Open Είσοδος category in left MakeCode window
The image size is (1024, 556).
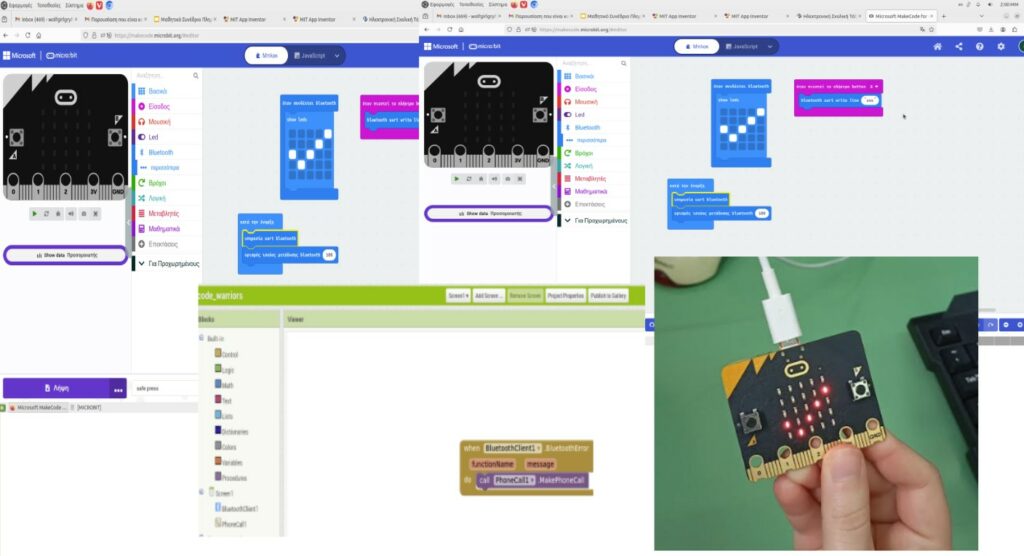(x=165, y=106)
